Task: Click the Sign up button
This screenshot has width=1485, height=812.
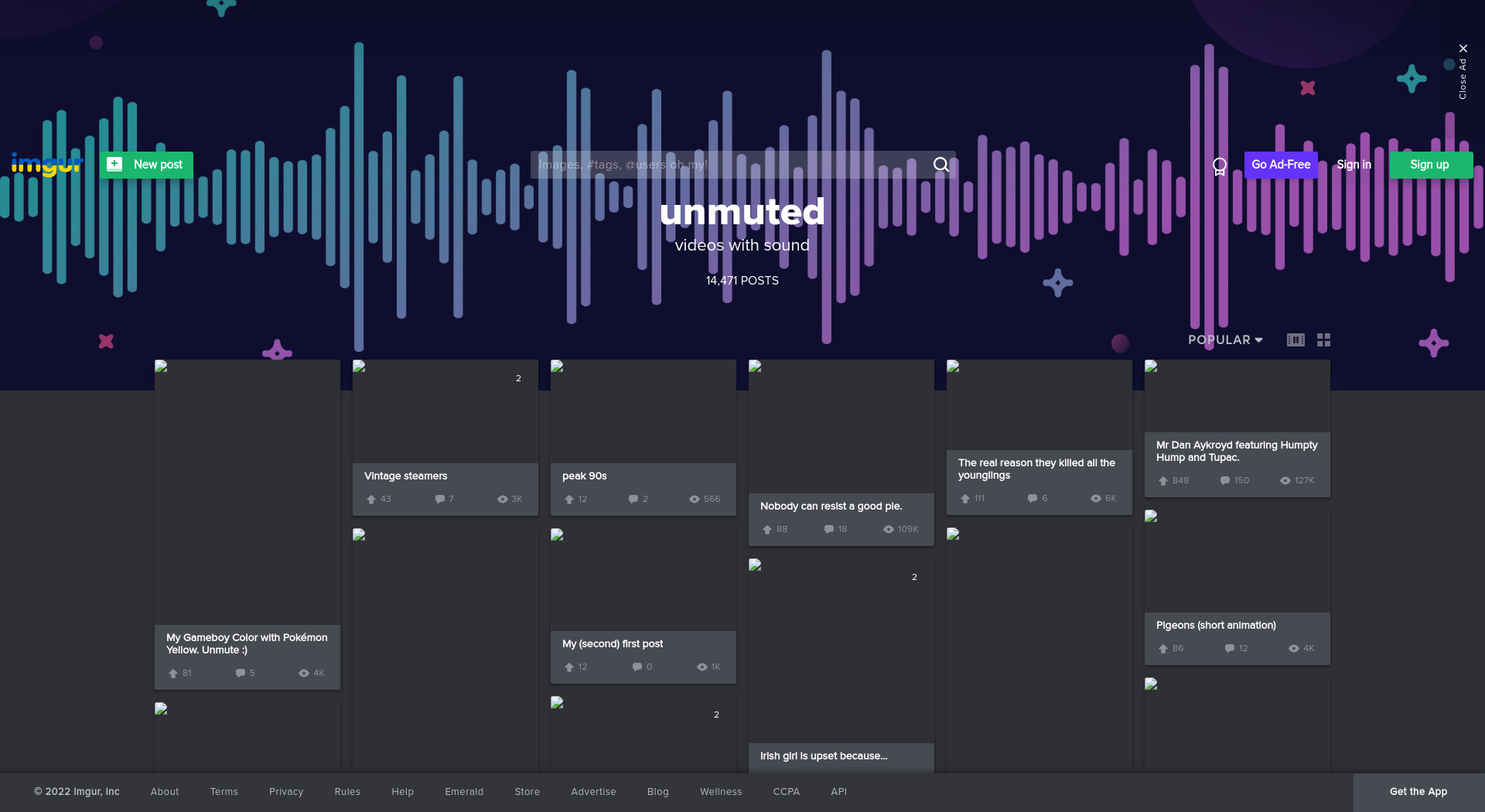Action: (1430, 165)
